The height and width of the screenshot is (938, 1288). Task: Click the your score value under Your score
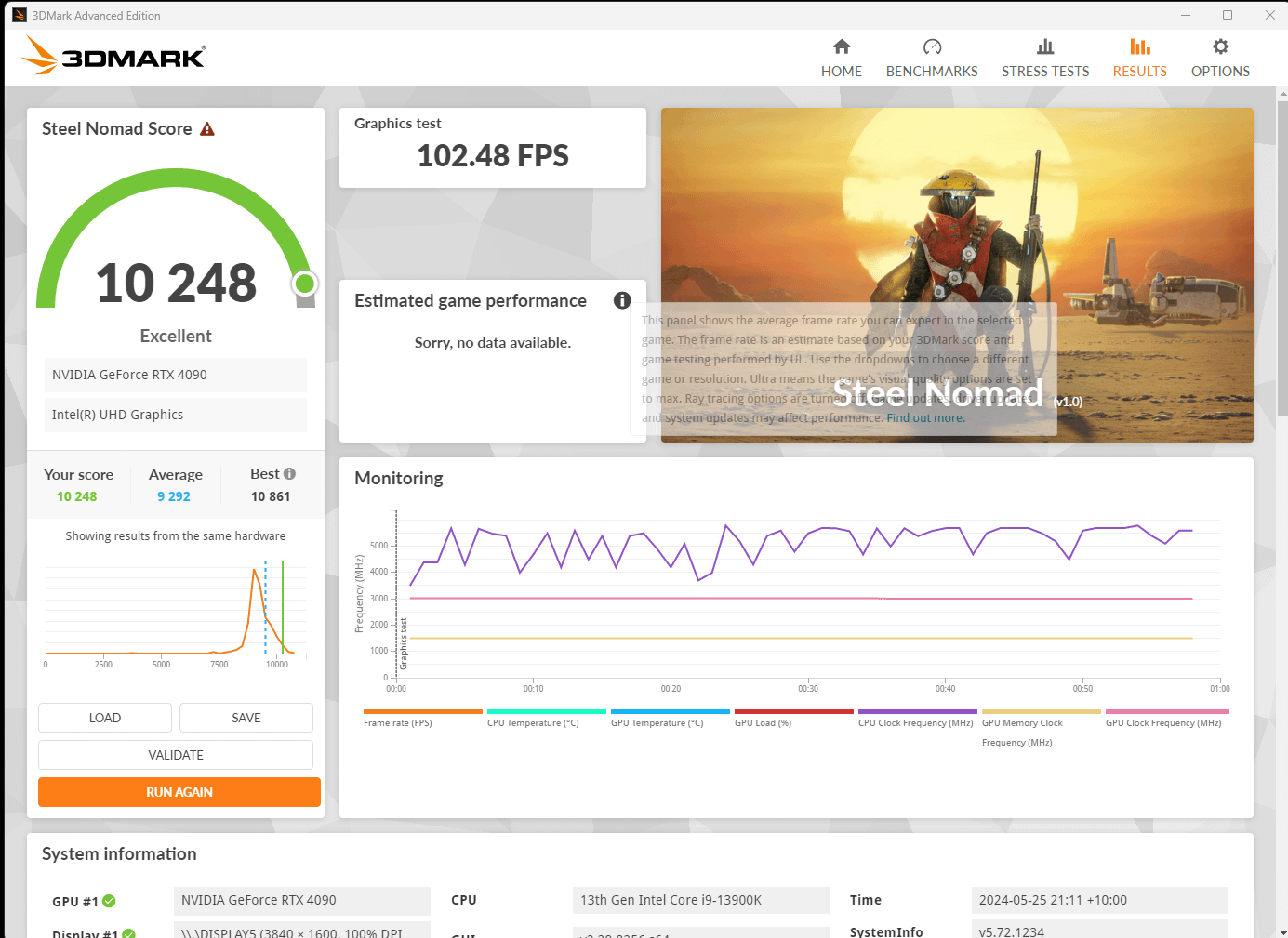coord(77,496)
